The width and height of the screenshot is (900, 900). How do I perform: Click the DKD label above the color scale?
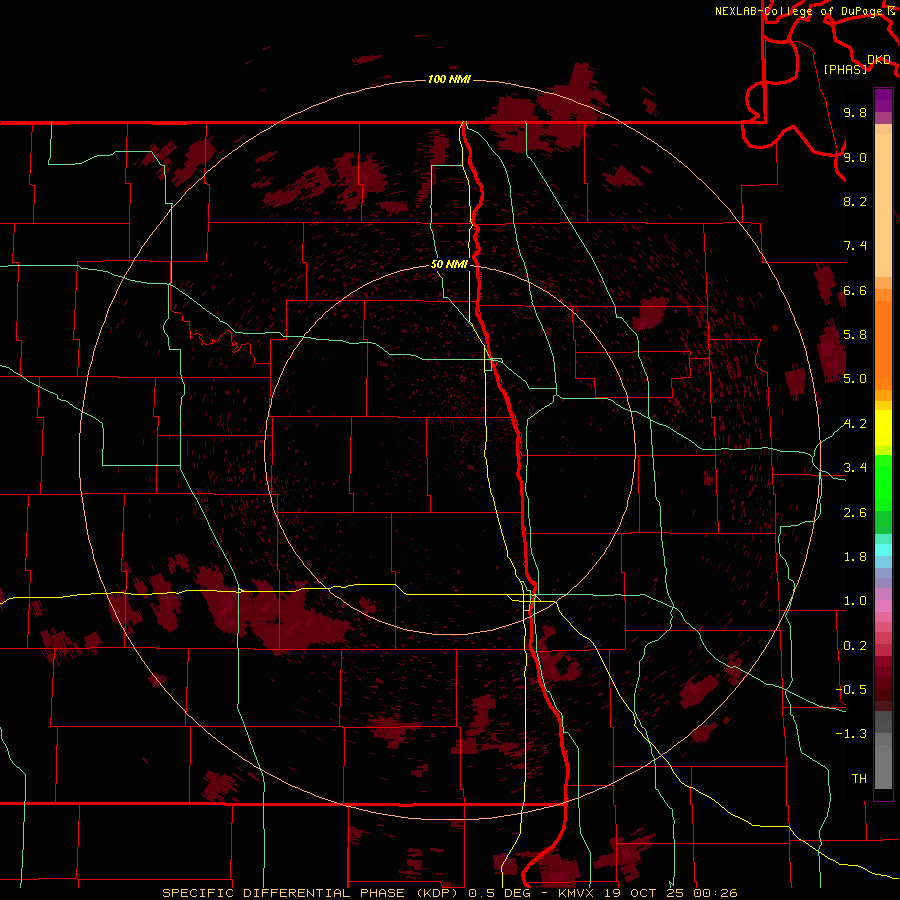879,60
